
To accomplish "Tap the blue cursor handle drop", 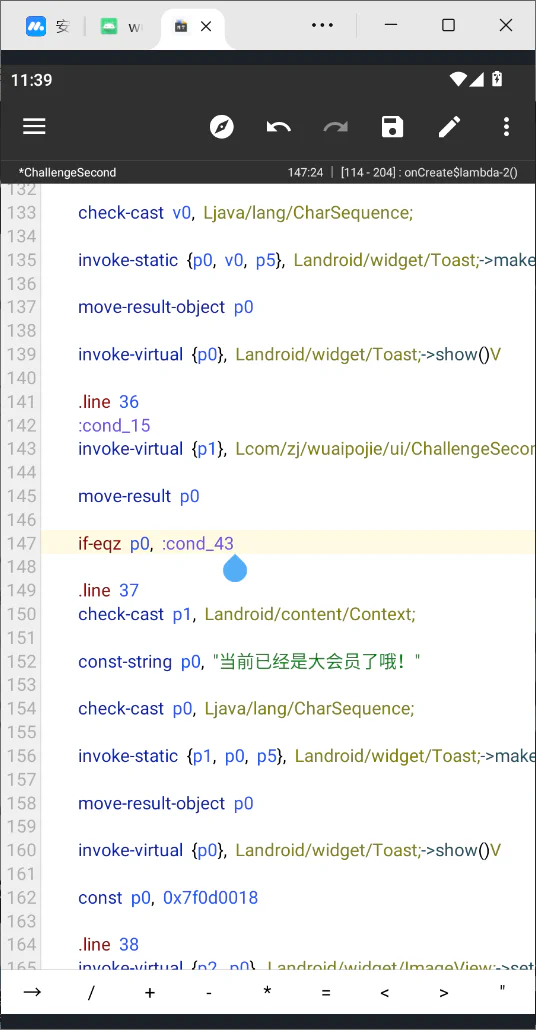I will point(234,568).
